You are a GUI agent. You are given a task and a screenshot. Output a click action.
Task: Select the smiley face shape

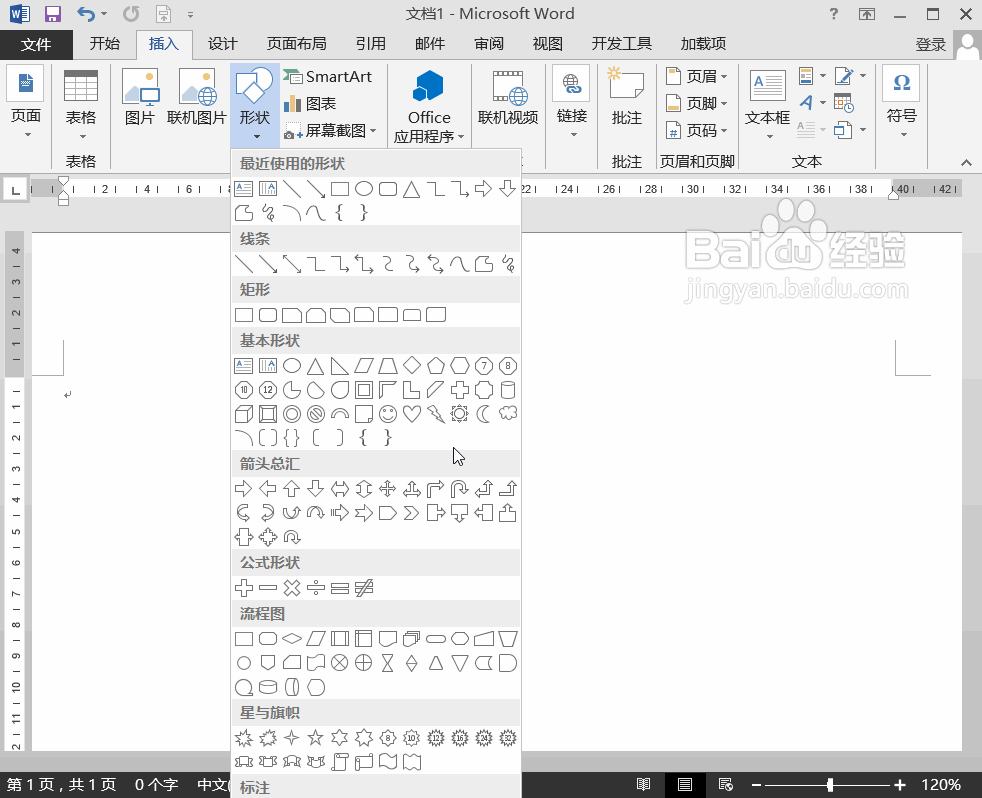(x=388, y=414)
